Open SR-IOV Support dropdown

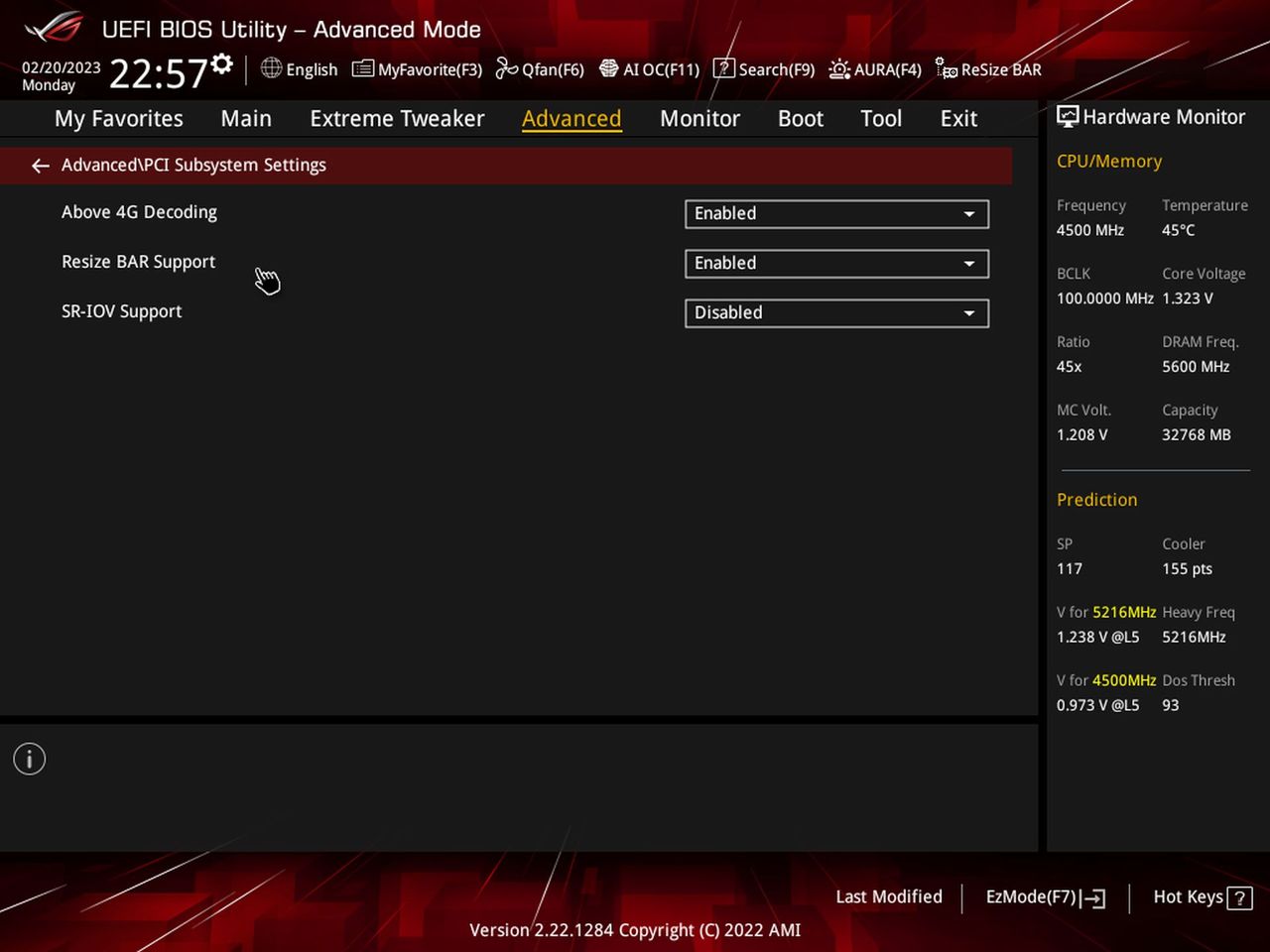tap(836, 313)
